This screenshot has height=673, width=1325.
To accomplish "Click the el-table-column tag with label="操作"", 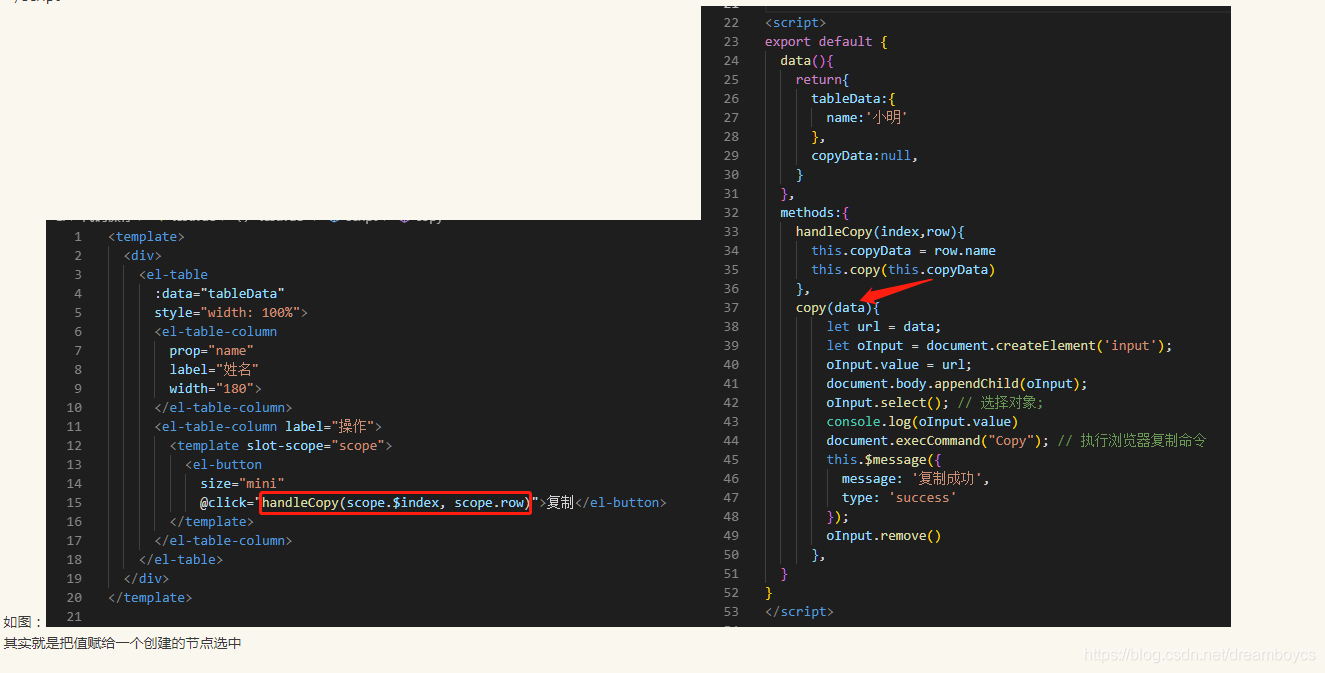I will tap(268, 427).
